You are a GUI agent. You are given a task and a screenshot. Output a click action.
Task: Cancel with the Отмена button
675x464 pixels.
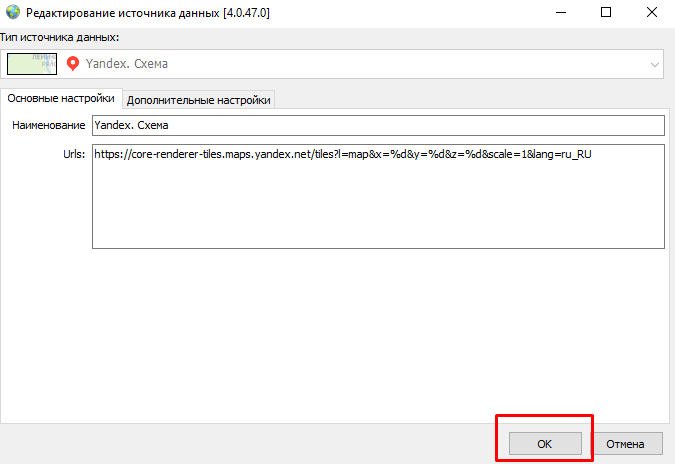pos(625,444)
